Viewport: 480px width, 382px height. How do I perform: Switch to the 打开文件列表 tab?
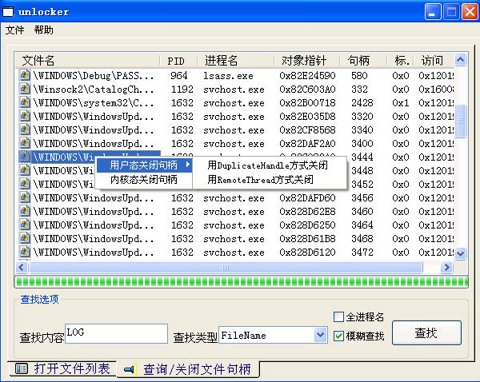[x=63, y=368]
